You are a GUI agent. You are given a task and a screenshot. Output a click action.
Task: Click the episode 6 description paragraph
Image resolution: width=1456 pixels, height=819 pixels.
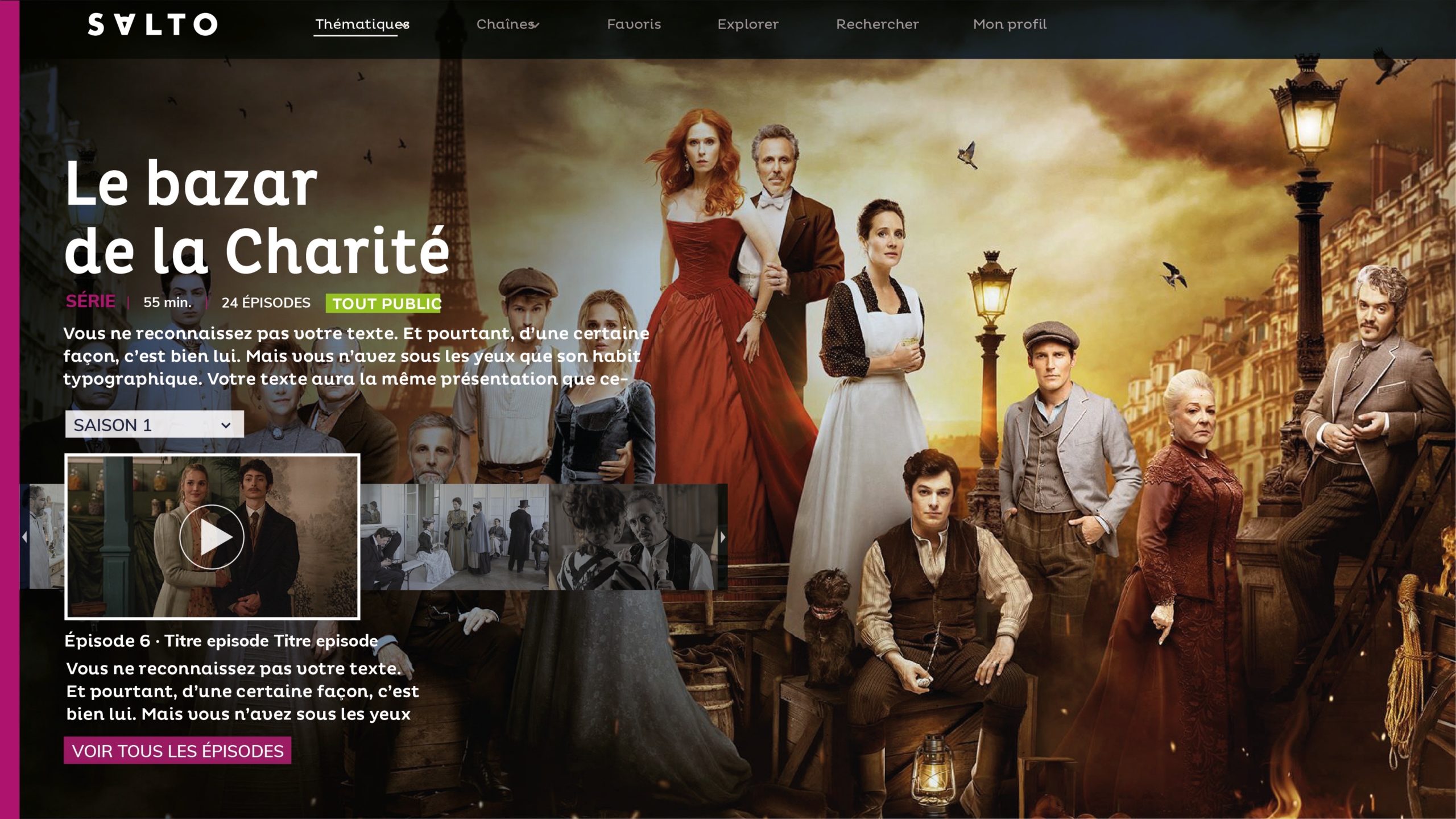click(x=242, y=691)
